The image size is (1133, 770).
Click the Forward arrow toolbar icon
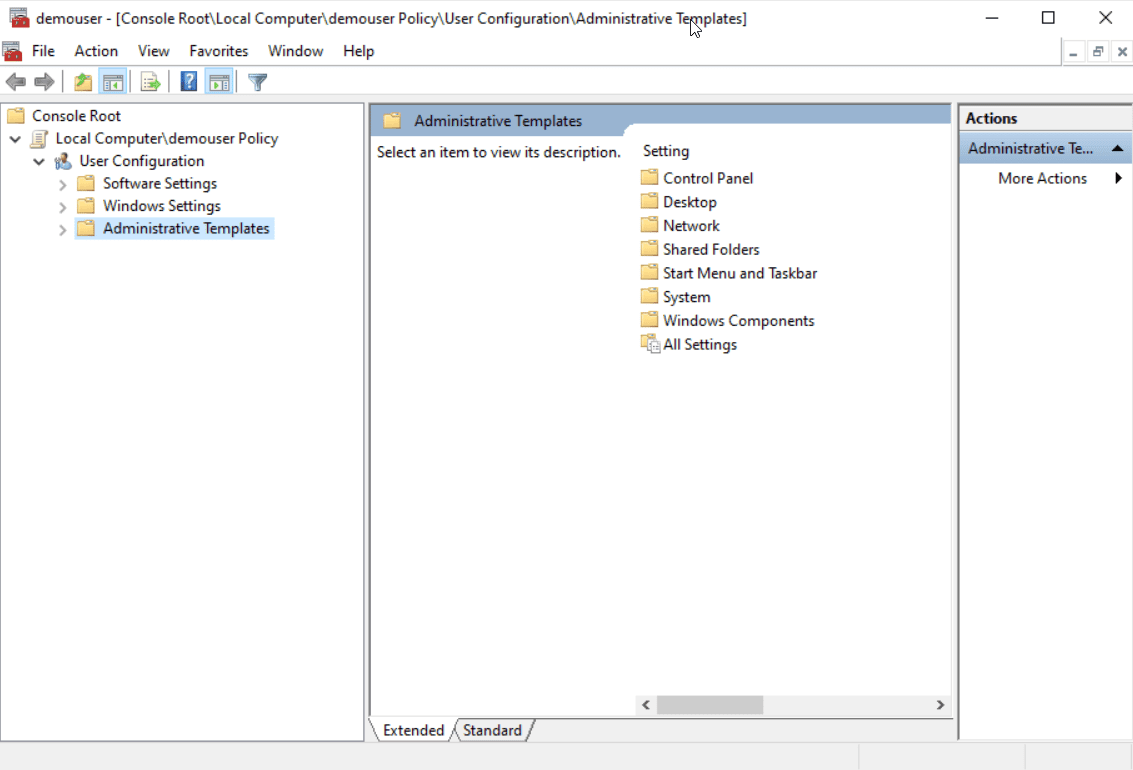[x=44, y=82]
